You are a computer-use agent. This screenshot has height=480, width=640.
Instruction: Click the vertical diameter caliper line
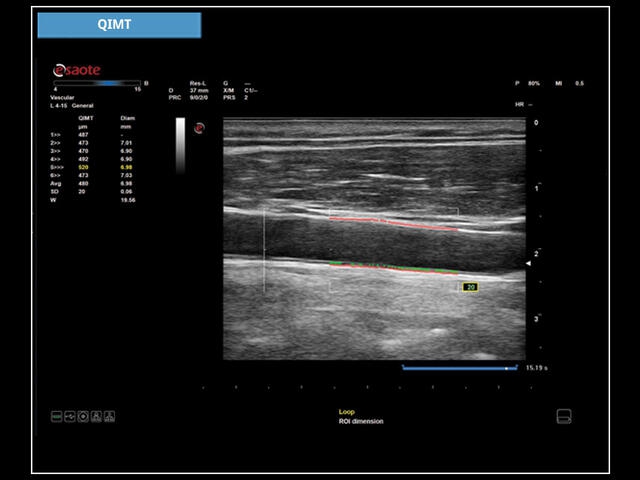(x=264, y=250)
